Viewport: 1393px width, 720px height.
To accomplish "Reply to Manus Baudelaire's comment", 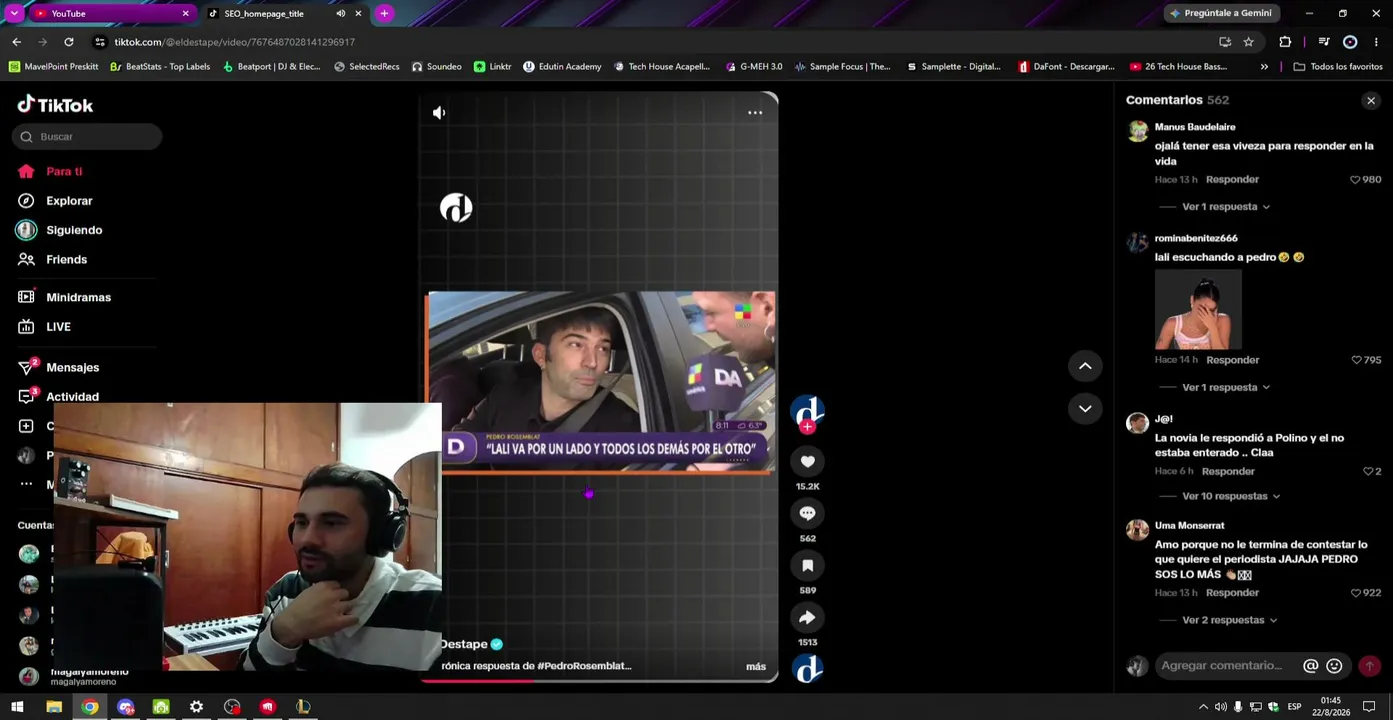I will click(x=1232, y=180).
